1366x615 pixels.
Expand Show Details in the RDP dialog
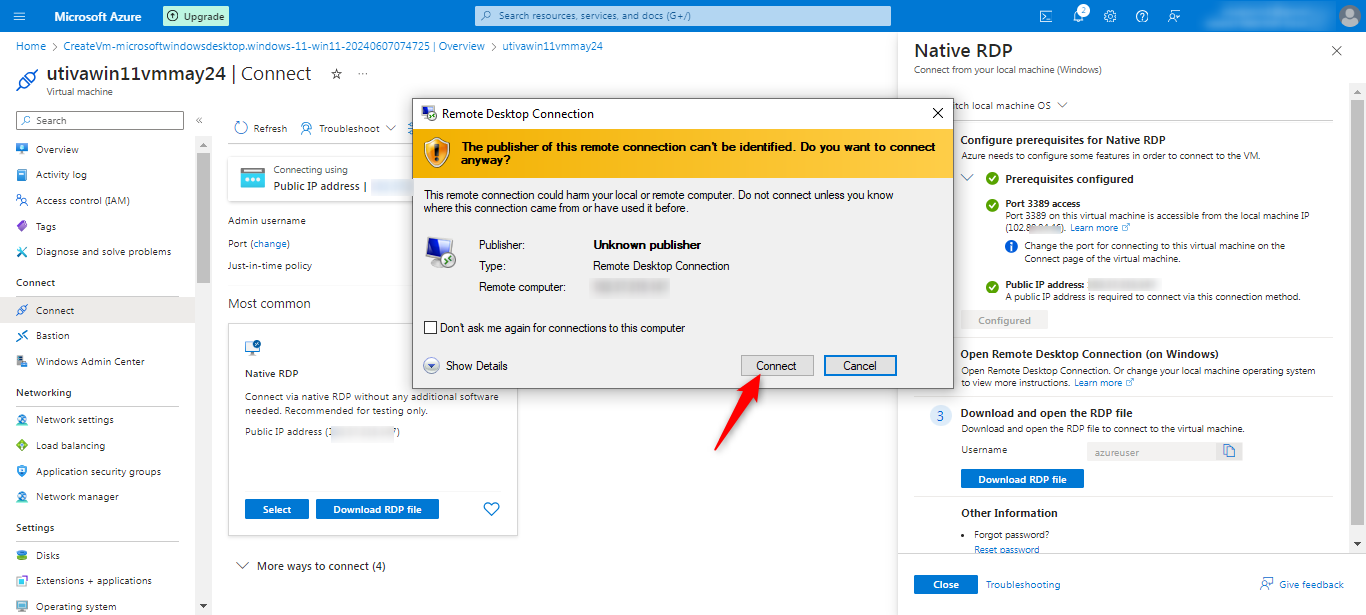(465, 366)
